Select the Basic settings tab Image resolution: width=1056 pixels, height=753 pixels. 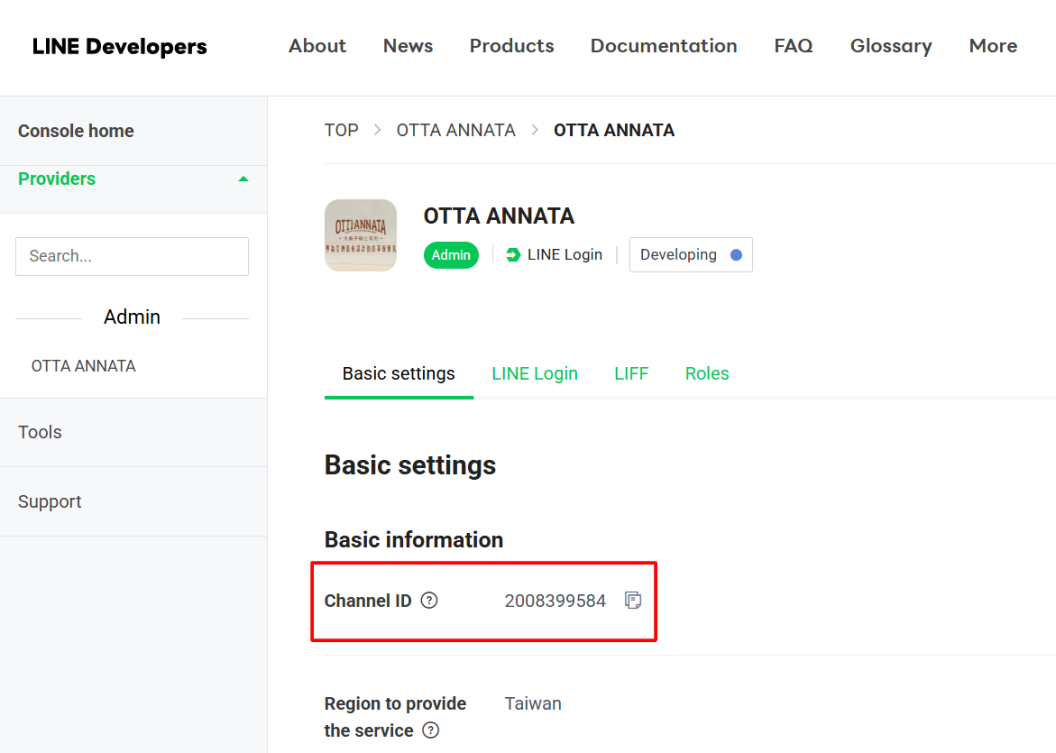(398, 374)
